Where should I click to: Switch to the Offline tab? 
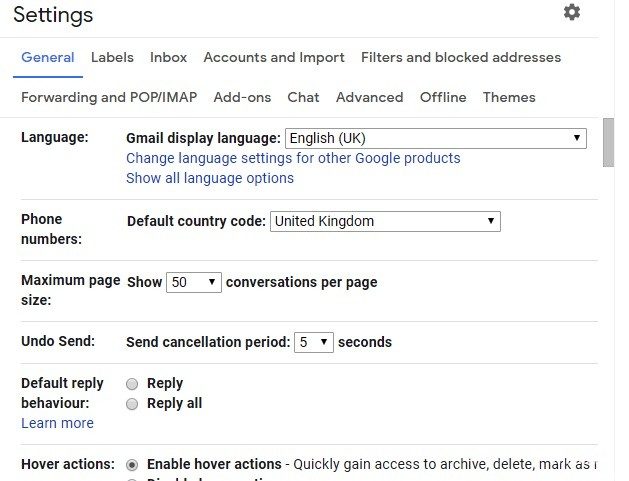coord(443,97)
